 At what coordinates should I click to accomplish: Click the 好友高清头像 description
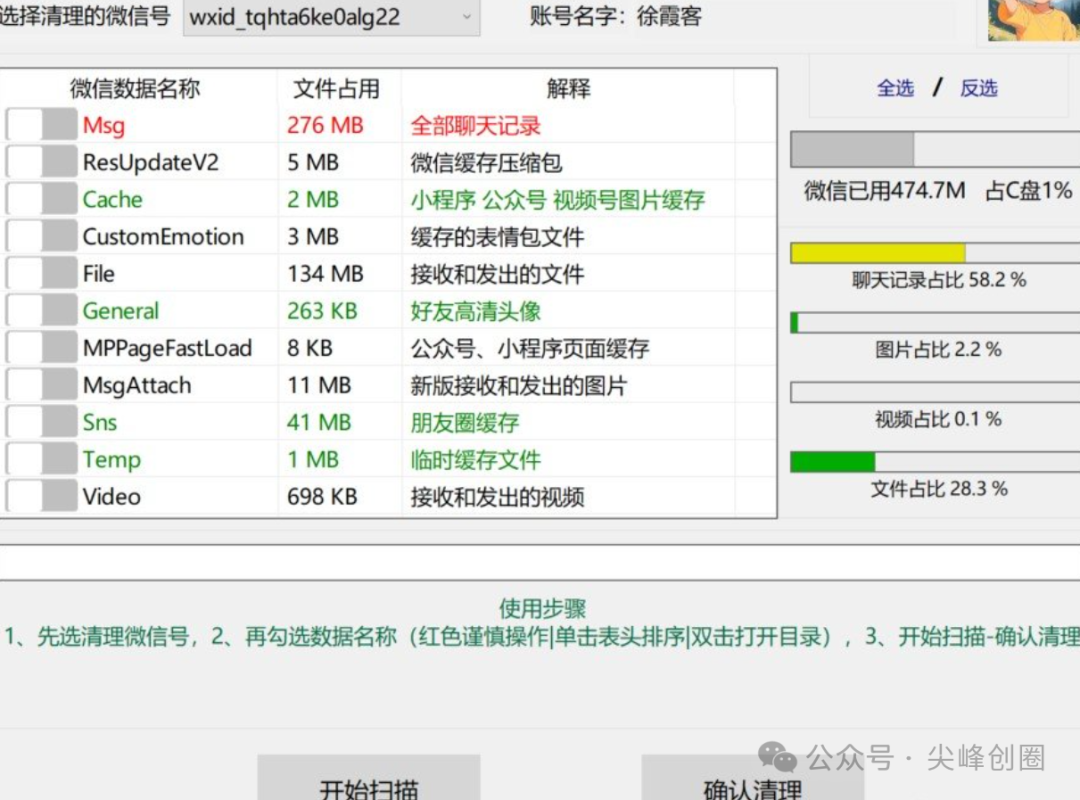point(475,311)
